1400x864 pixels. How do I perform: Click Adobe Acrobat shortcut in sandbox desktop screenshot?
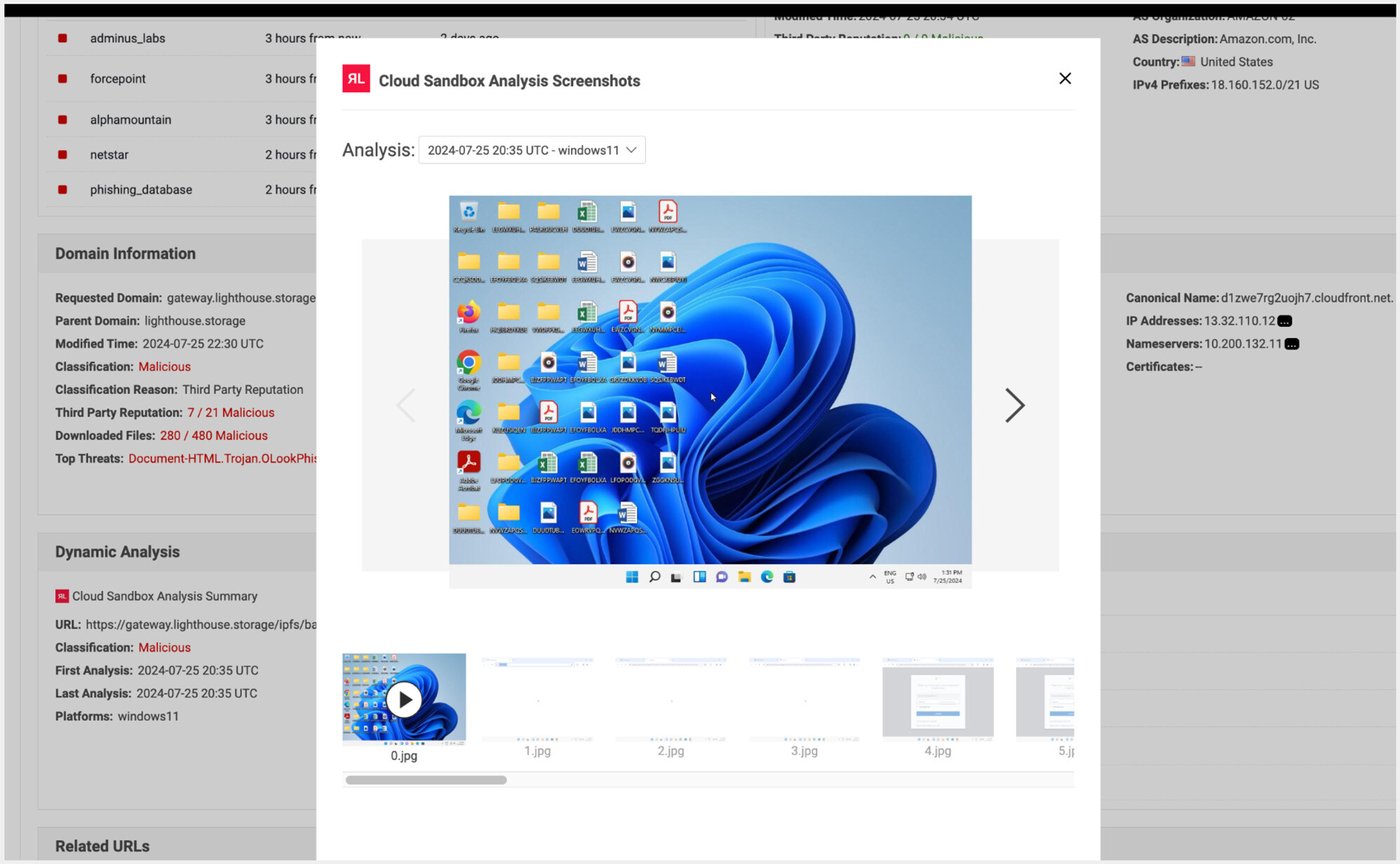(468, 468)
